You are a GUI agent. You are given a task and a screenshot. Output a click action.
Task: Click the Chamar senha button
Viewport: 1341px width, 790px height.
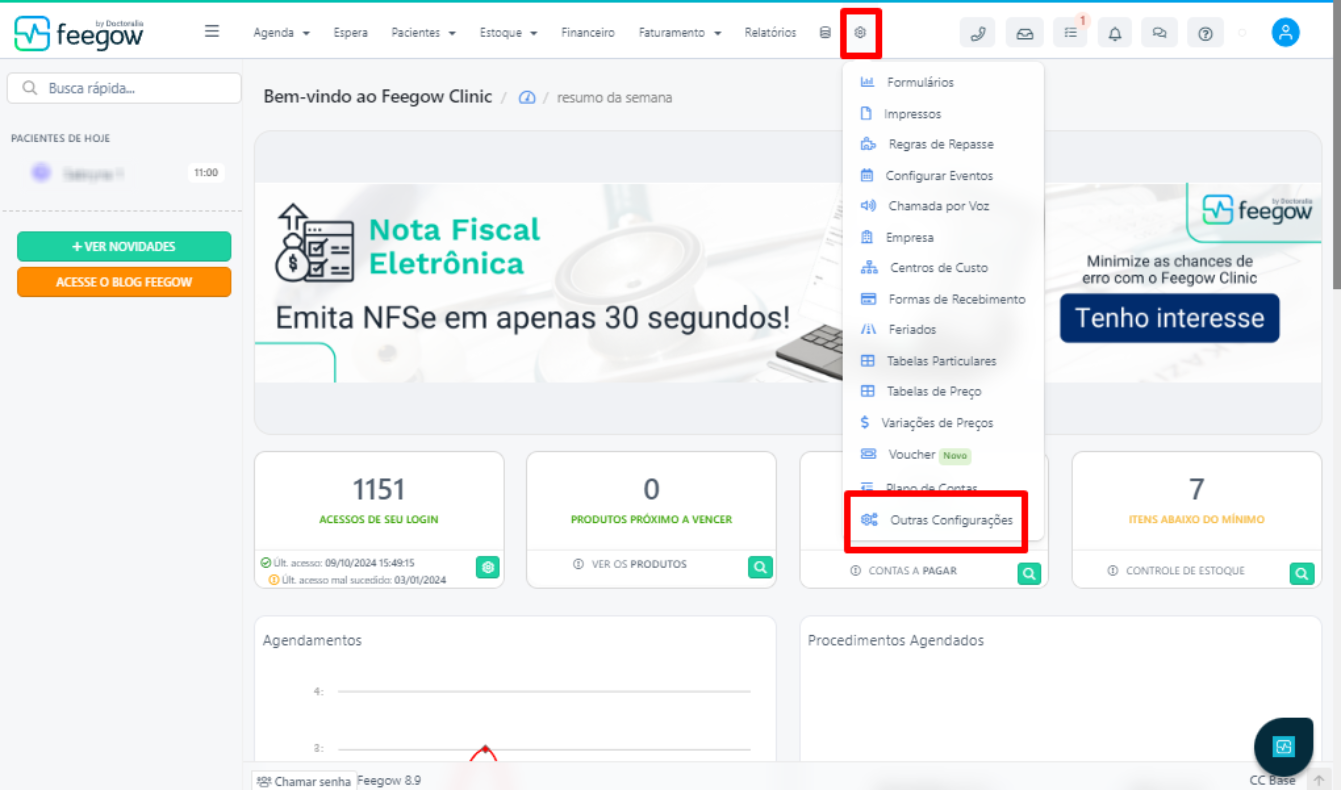[304, 781]
